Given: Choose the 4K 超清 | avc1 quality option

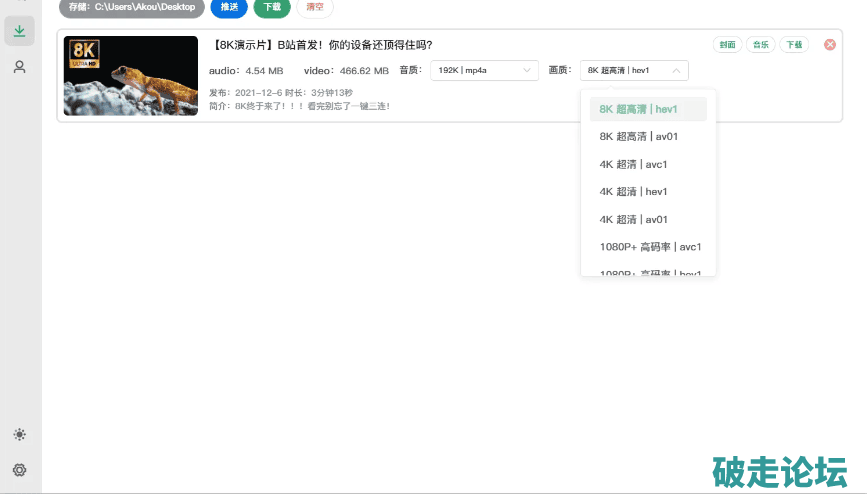Looking at the screenshot, I should 633,164.
